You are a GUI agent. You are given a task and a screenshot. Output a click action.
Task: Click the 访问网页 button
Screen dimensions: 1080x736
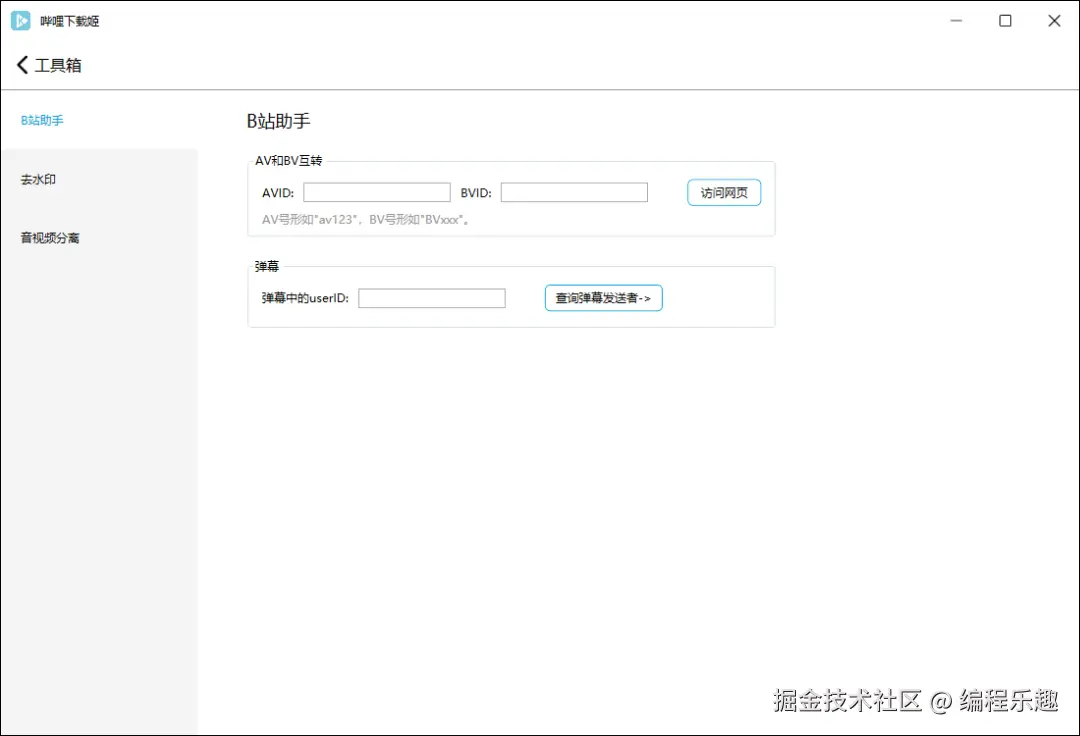tap(724, 193)
